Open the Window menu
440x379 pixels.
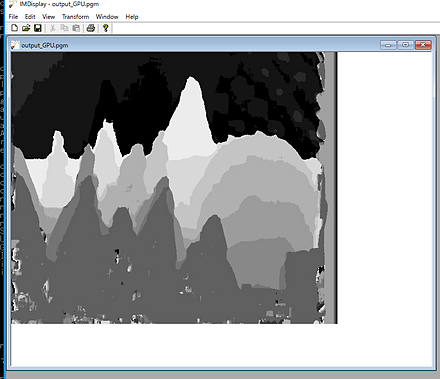coord(107,17)
